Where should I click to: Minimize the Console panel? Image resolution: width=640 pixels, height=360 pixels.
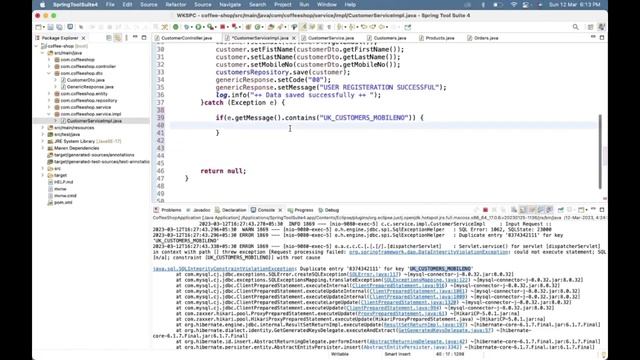click(x=593, y=209)
